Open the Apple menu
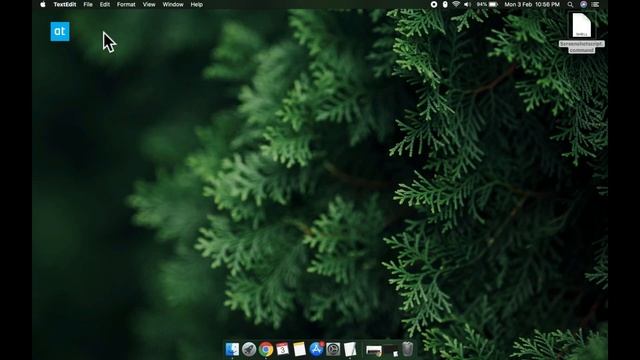The width and height of the screenshot is (640, 360). [43, 4]
